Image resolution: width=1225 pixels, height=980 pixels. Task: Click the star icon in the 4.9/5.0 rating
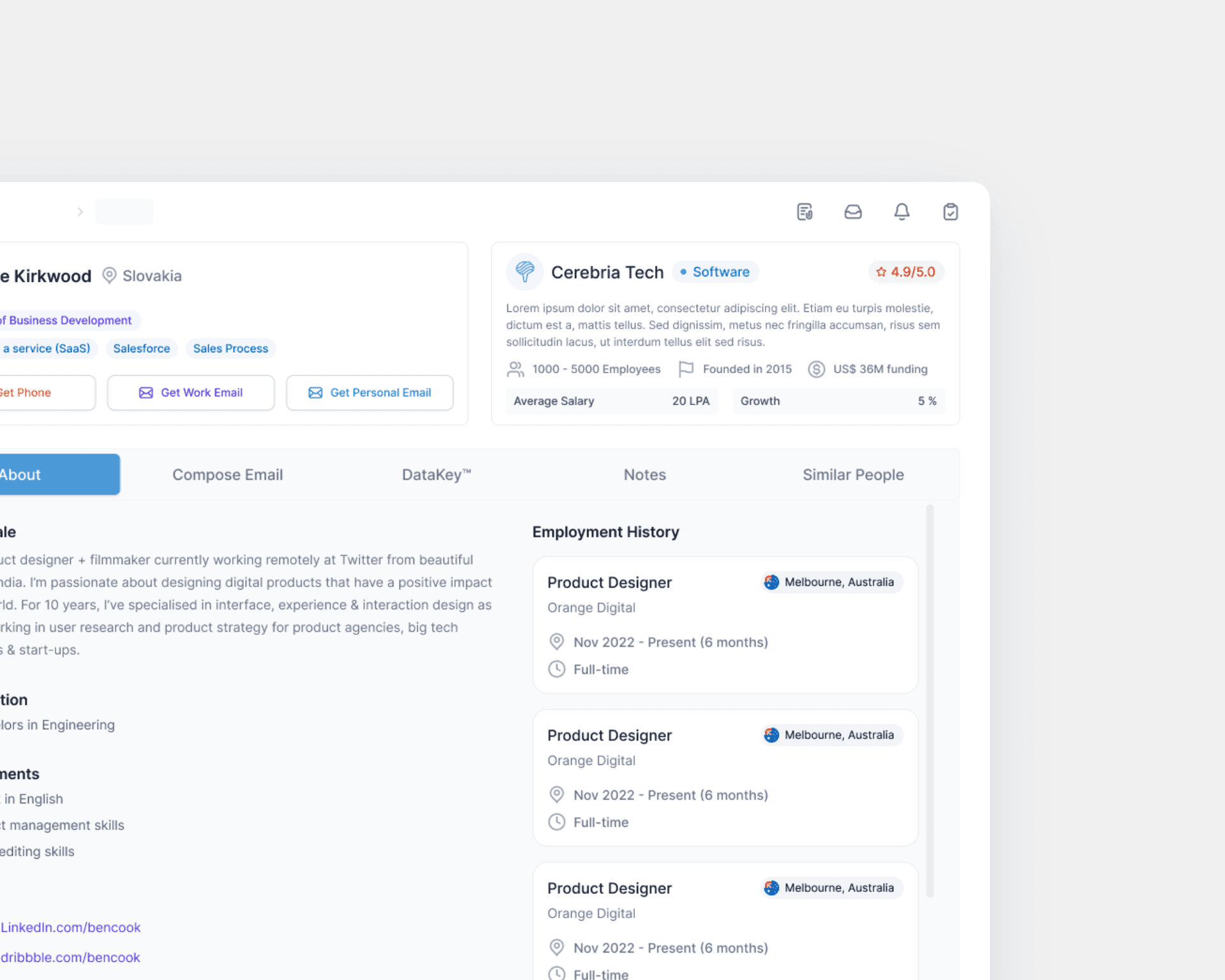881,272
